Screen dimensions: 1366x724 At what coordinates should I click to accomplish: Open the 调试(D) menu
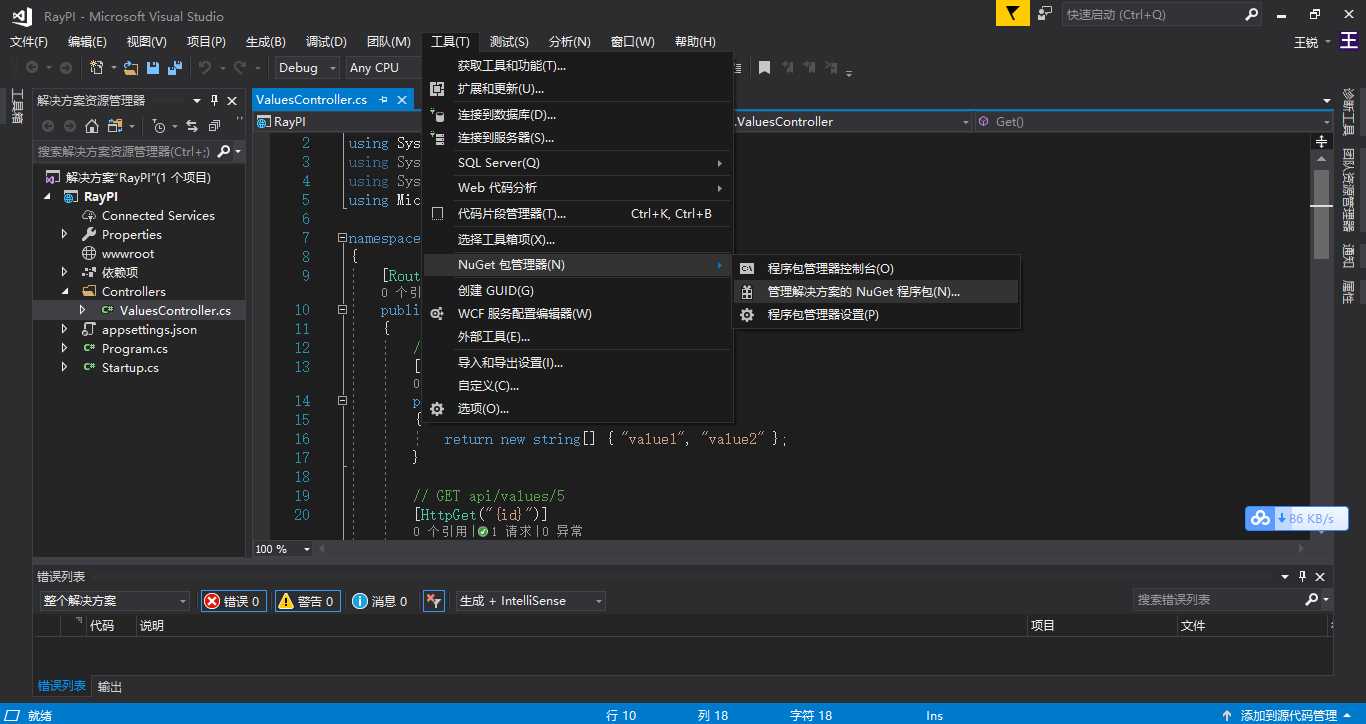point(326,42)
